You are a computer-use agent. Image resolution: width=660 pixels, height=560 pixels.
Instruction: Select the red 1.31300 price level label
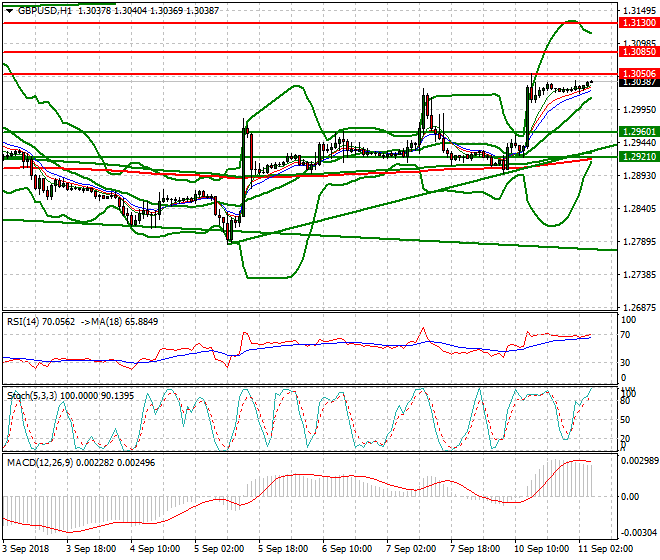637,22
